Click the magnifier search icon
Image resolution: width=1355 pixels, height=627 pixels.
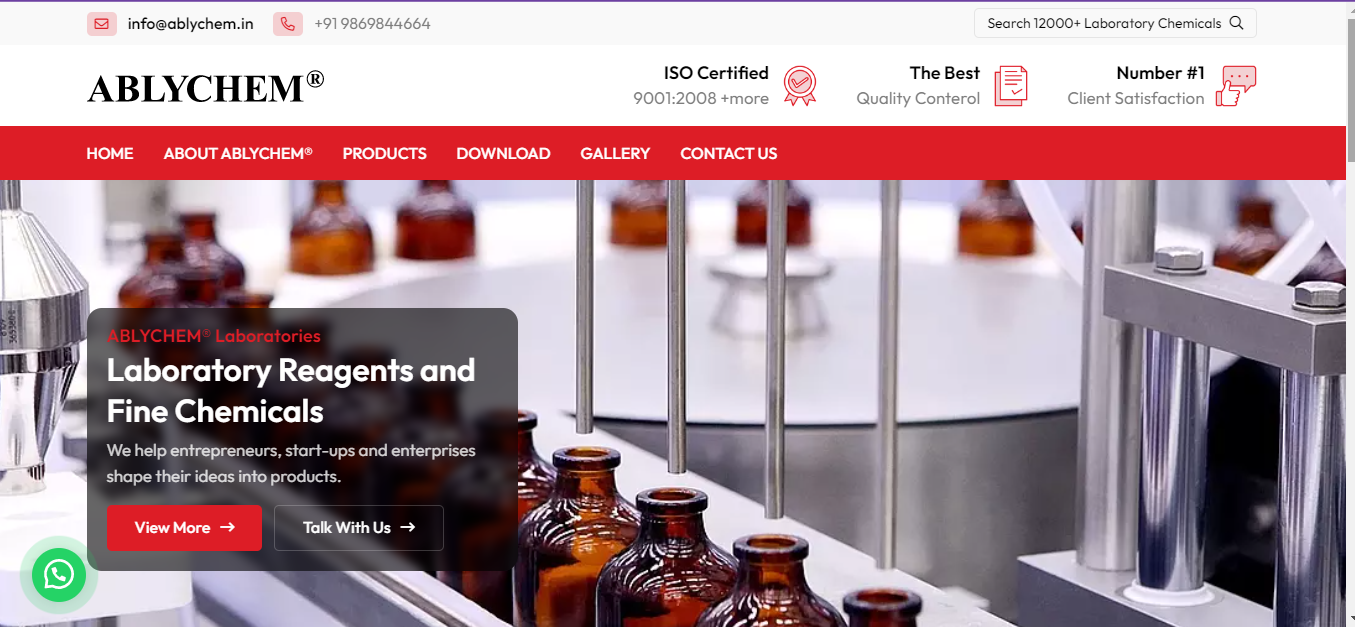click(x=1236, y=23)
